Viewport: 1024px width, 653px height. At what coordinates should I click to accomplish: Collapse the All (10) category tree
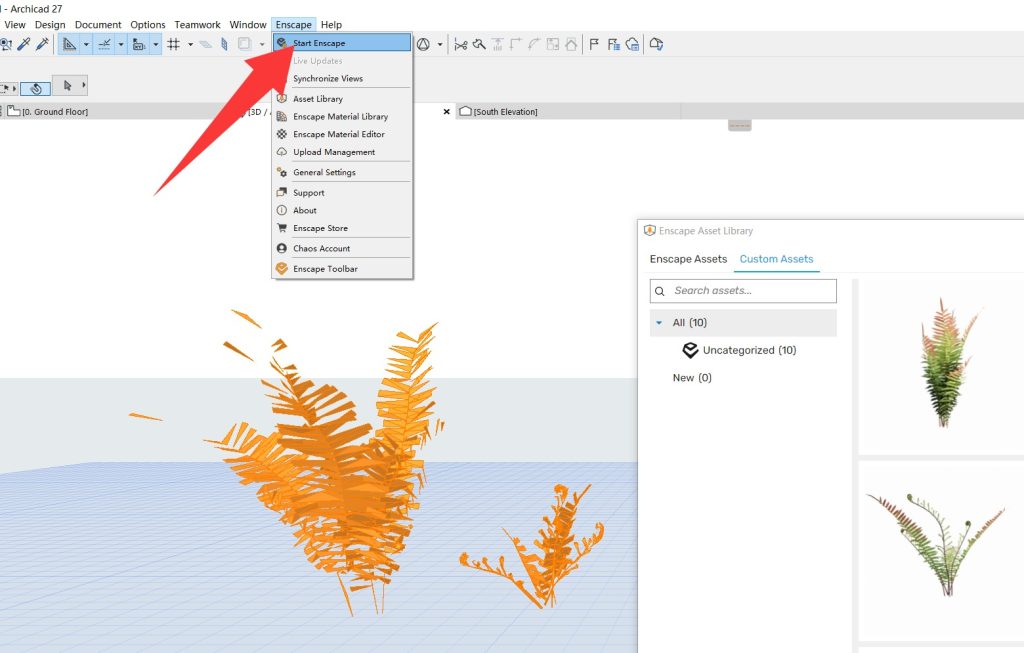pos(659,323)
